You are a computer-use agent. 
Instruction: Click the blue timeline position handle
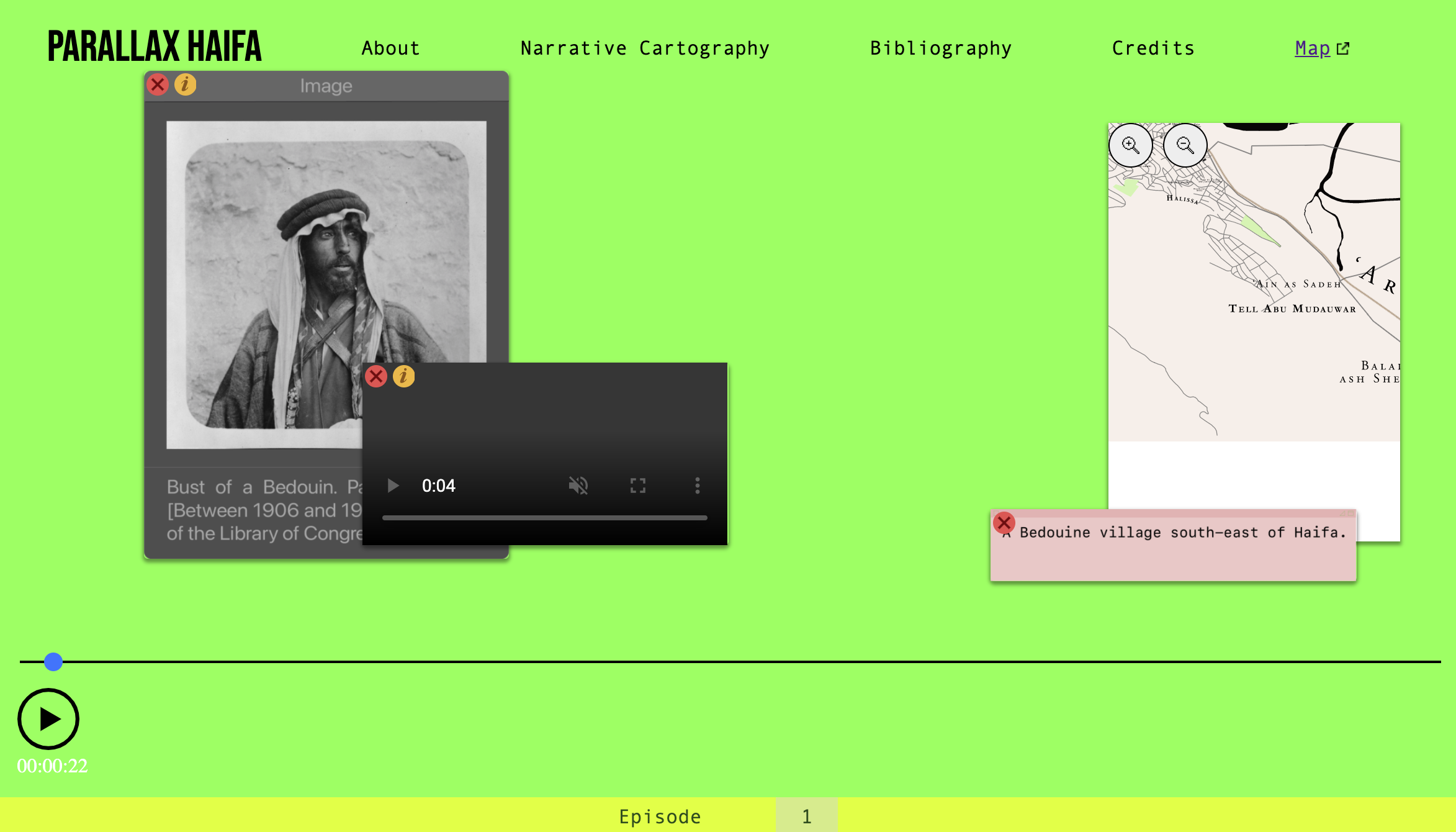click(53, 662)
